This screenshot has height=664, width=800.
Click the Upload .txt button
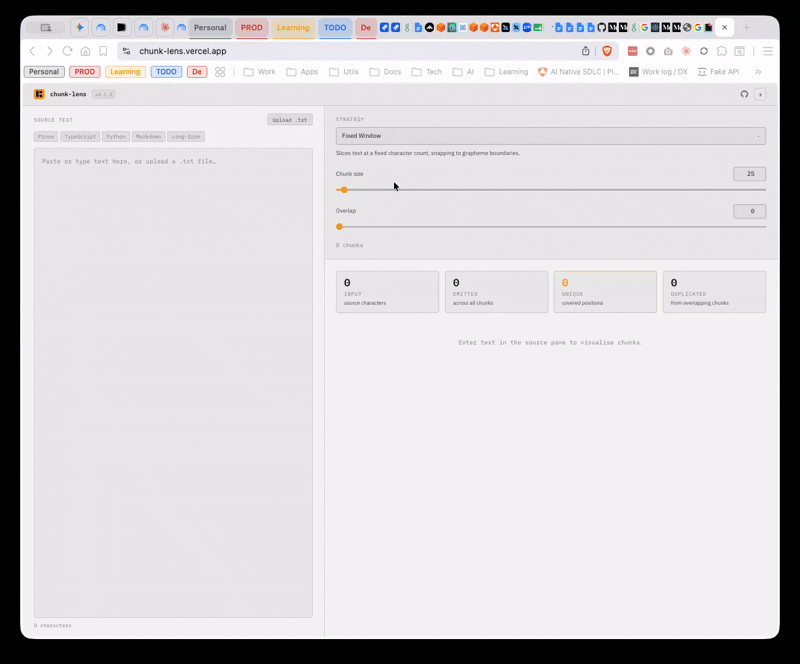point(290,120)
